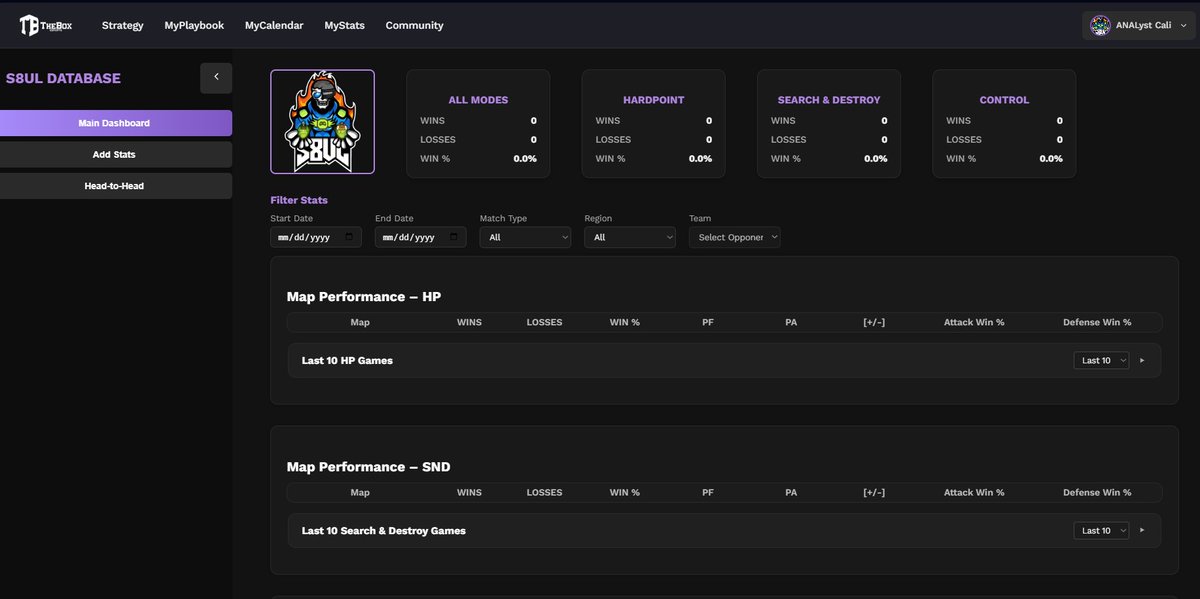Open the MyStats page
This screenshot has width=1200, height=599.
[344, 25]
